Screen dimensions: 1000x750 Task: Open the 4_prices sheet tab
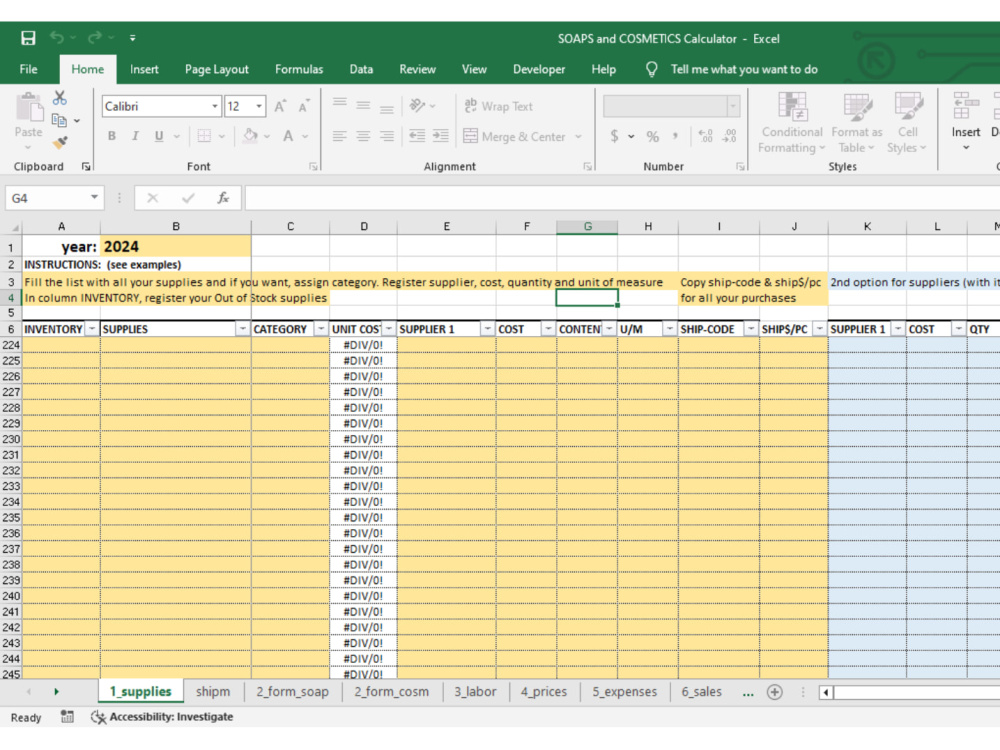pyautogui.click(x=543, y=691)
